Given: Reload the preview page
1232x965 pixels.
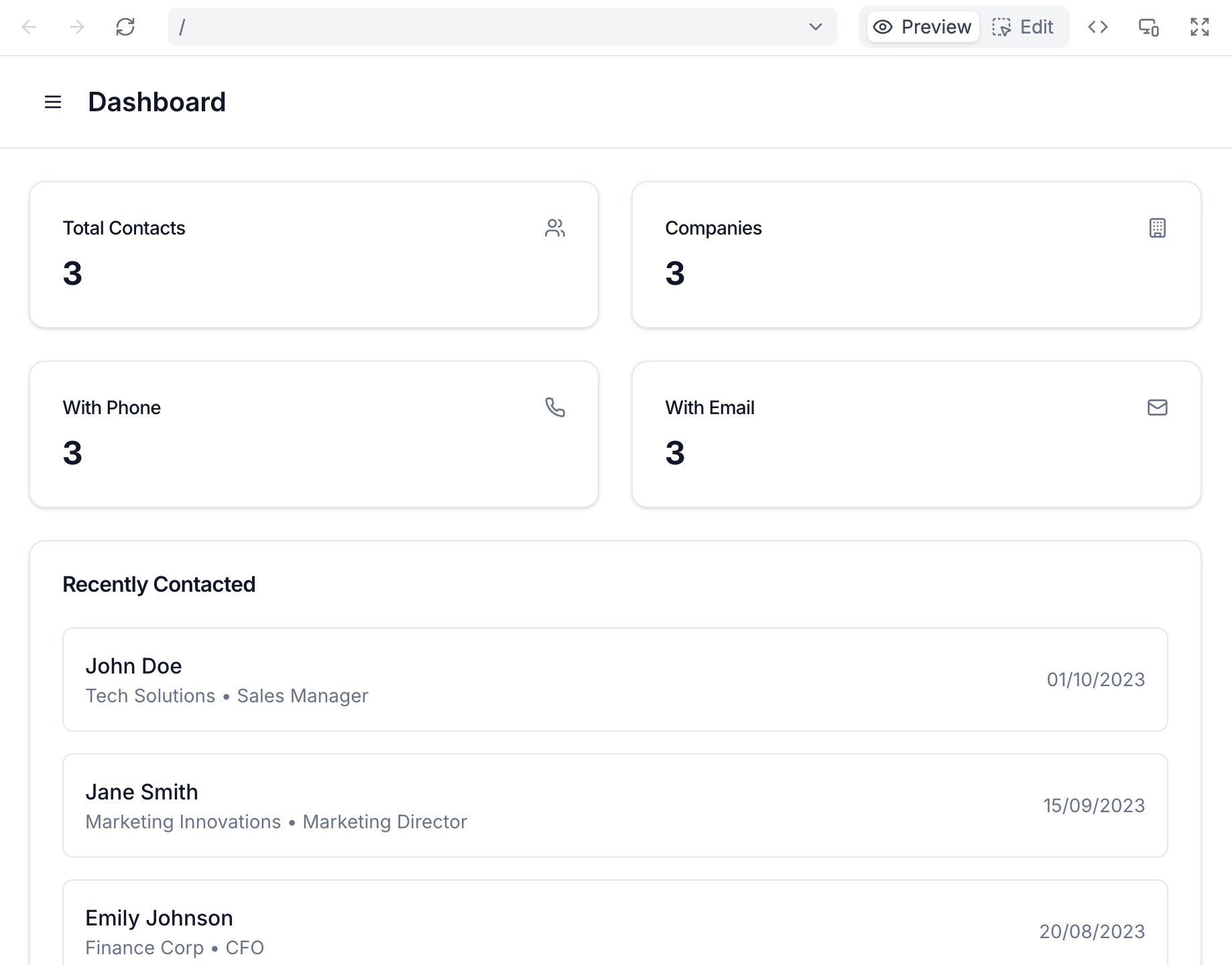Looking at the screenshot, I should click(x=125, y=27).
